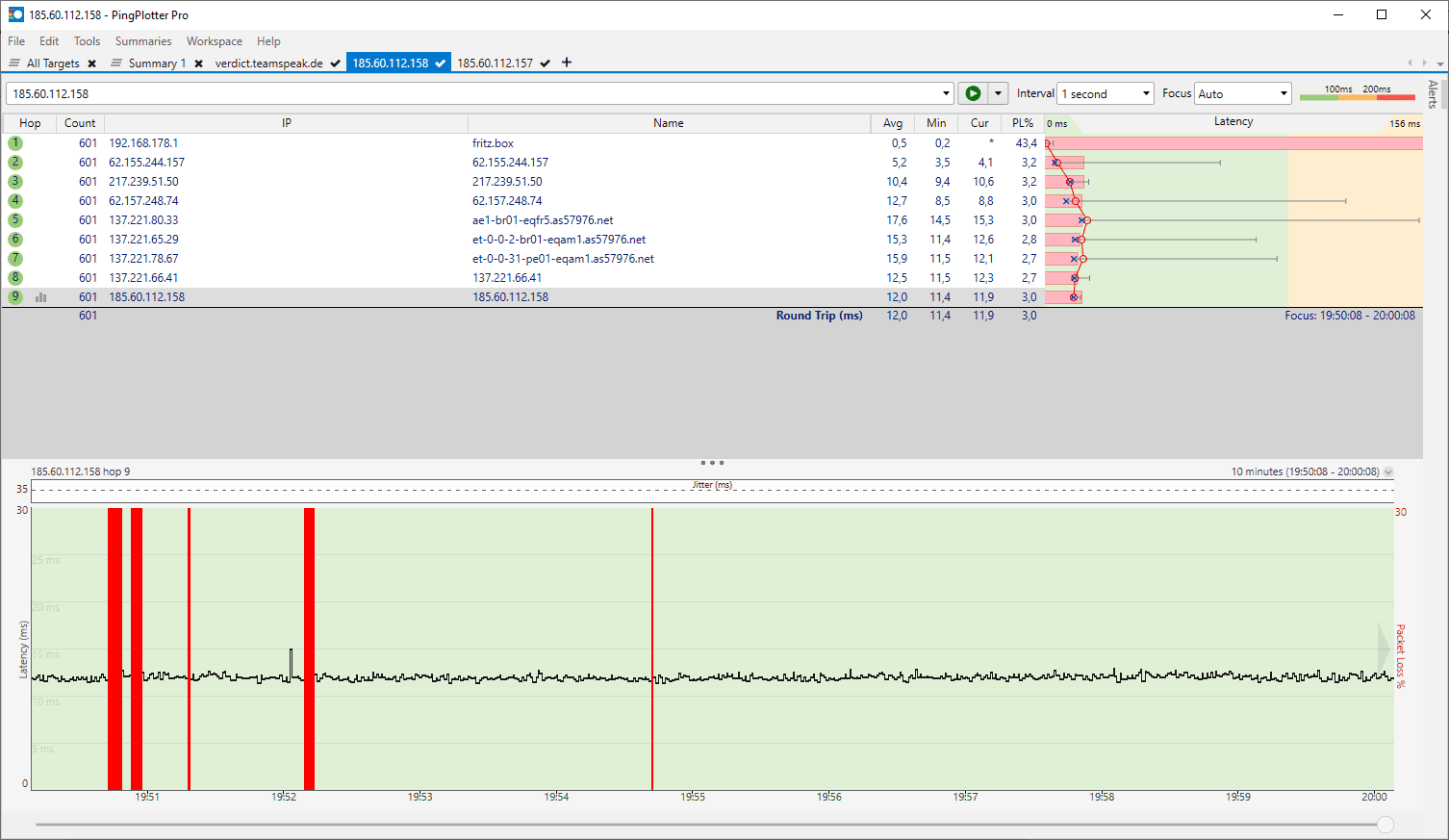Expand the 10 minutes timeline range selector
Viewport: 1449px width, 840px height.
pos(1388,471)
